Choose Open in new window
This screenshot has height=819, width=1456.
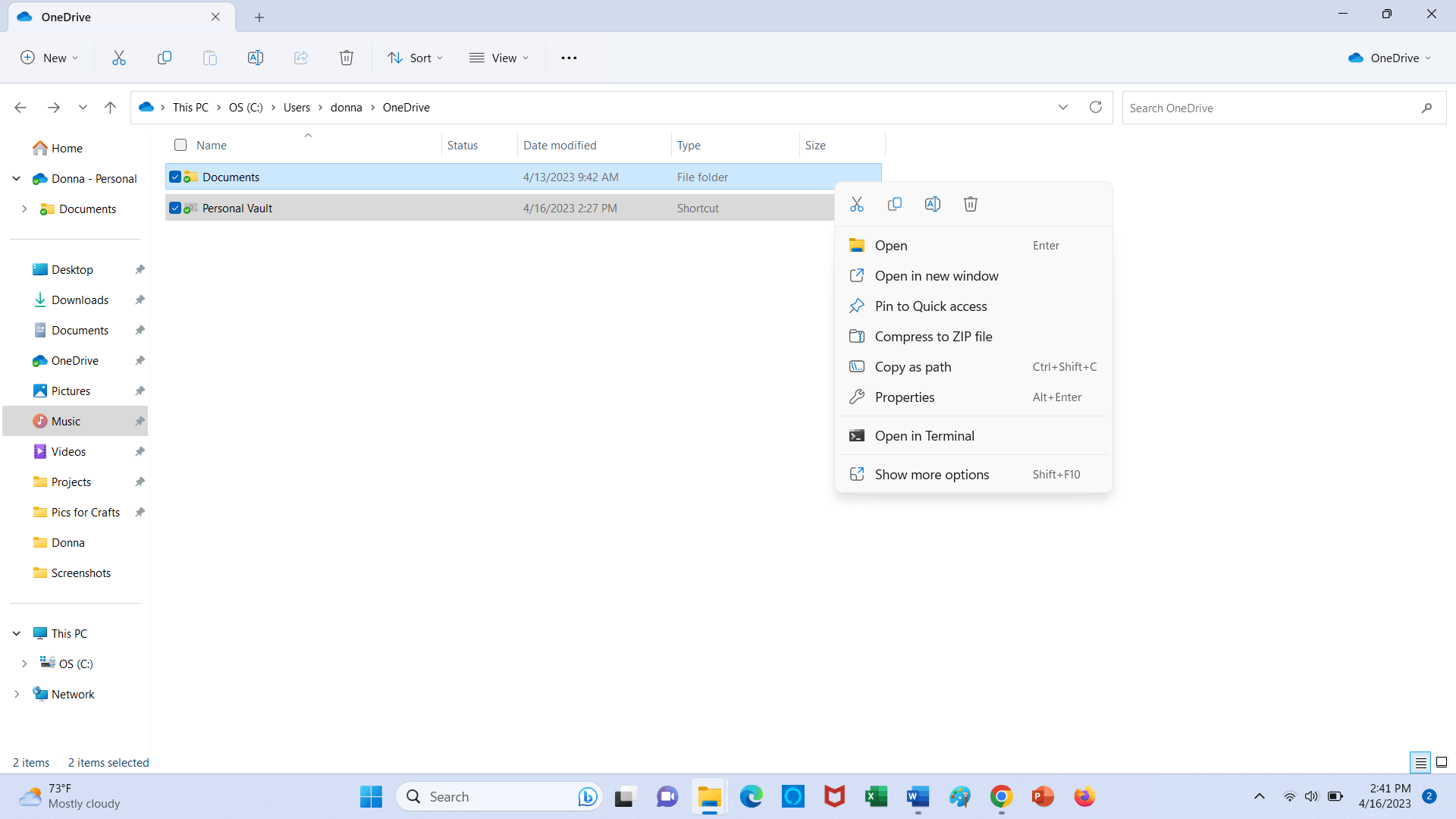[974, 275]
